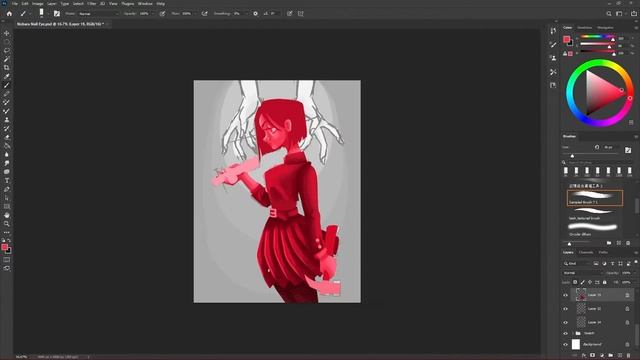Open the brush settings panel icon in options bar

(x=57, y=13)
